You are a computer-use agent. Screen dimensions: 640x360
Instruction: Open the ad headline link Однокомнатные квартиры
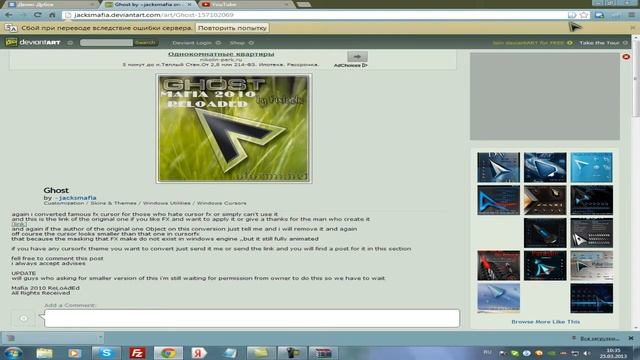(221, 54)
